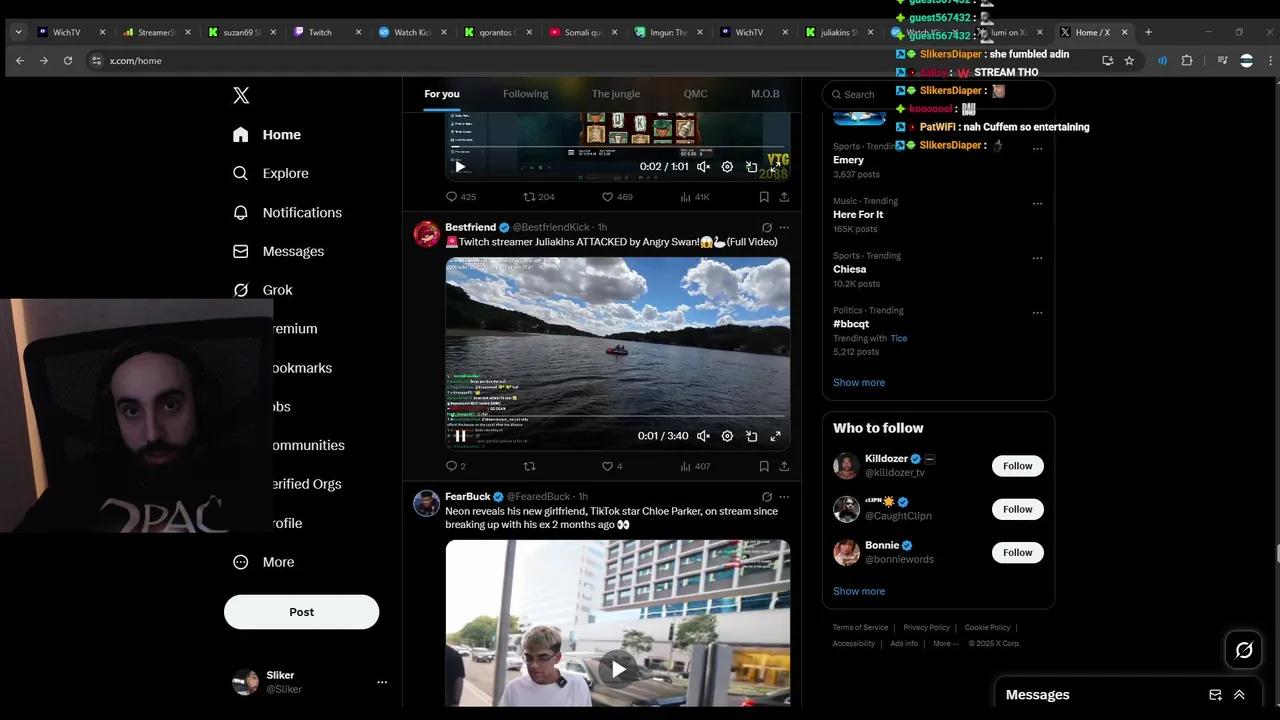The height and width of the screenshot is (720, 1280).
Task: Follow Bonnie
Action: [x=1017, y=552]
